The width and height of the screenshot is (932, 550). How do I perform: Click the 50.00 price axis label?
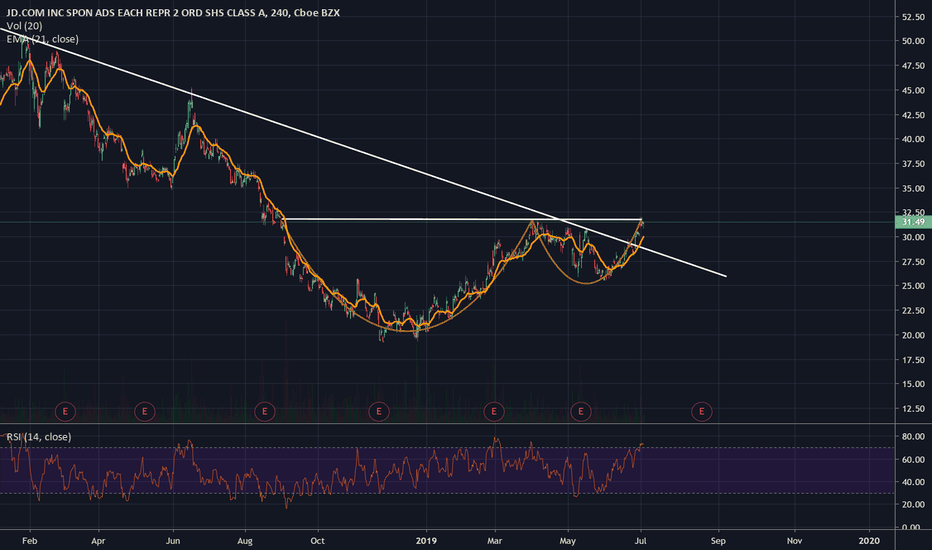(x=913, y=41)
